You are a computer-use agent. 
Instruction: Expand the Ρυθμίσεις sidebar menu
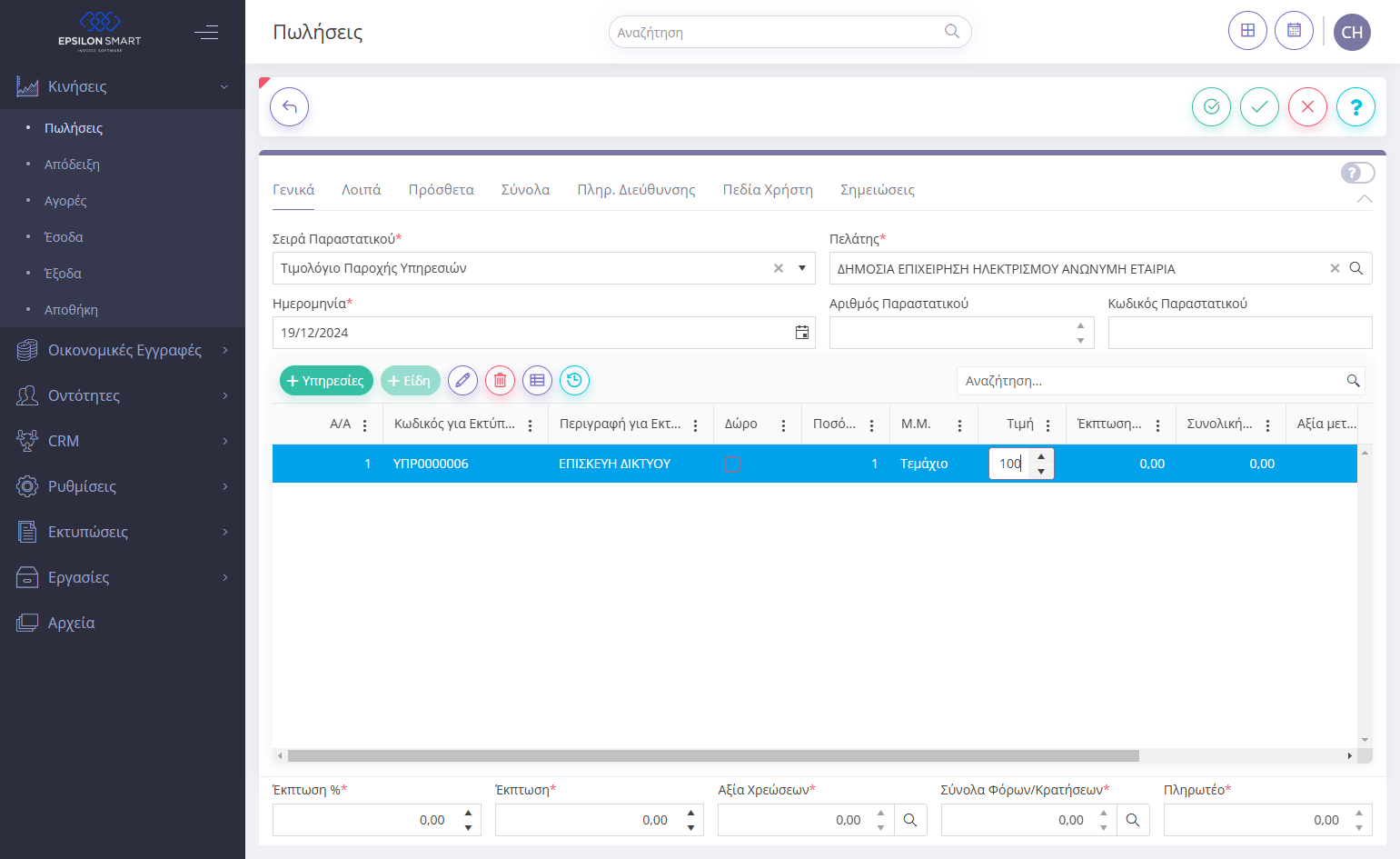[123, 486]
